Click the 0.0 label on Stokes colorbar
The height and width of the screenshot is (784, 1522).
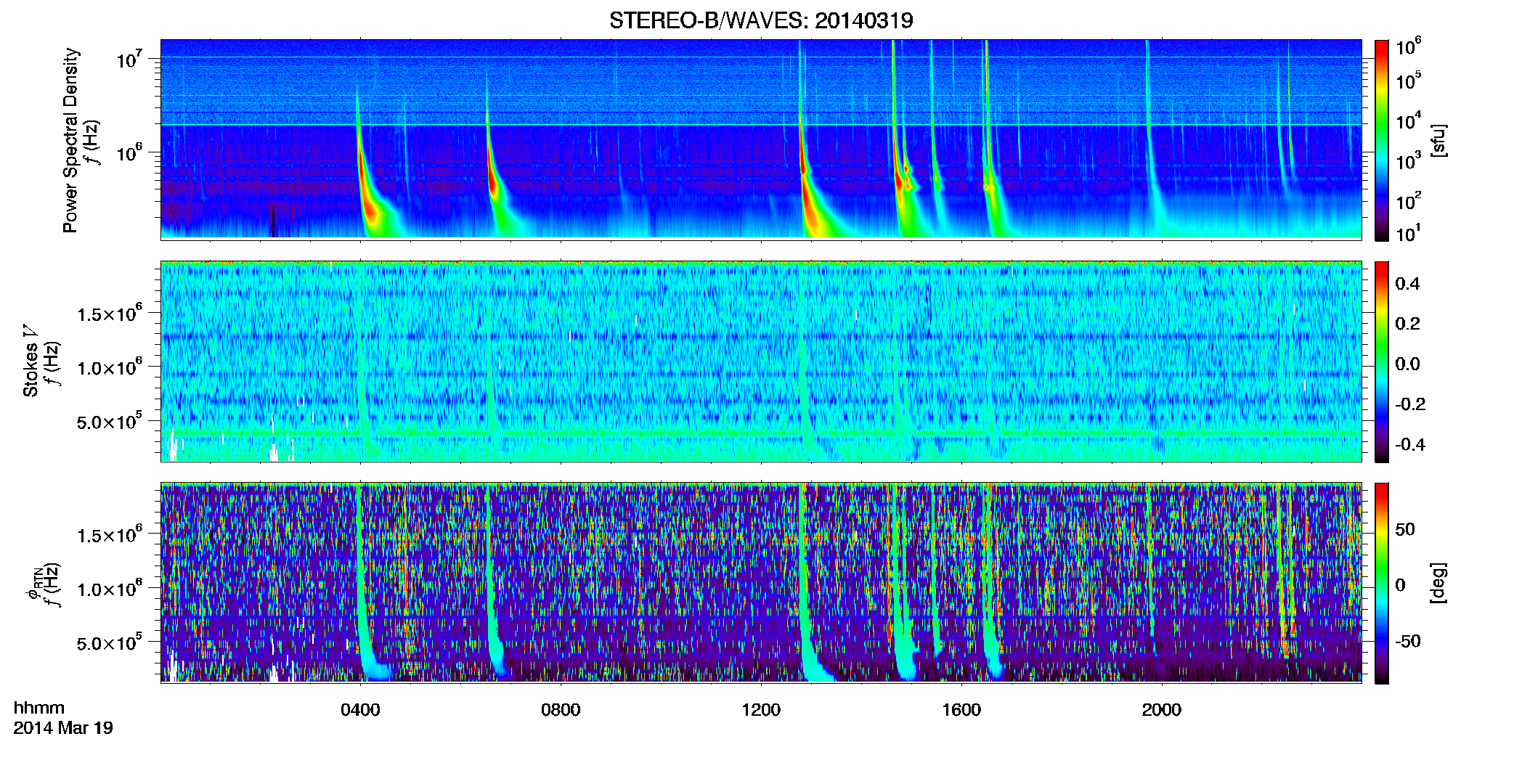click(1407, 364)
